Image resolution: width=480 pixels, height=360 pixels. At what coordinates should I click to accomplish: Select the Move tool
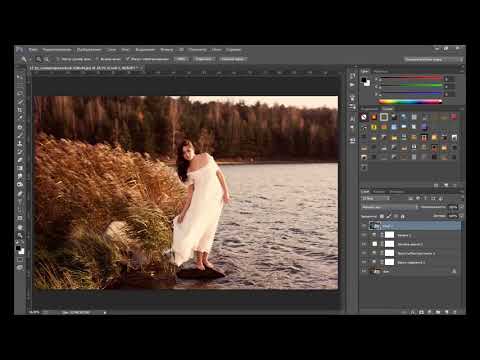tap(20, 77)
